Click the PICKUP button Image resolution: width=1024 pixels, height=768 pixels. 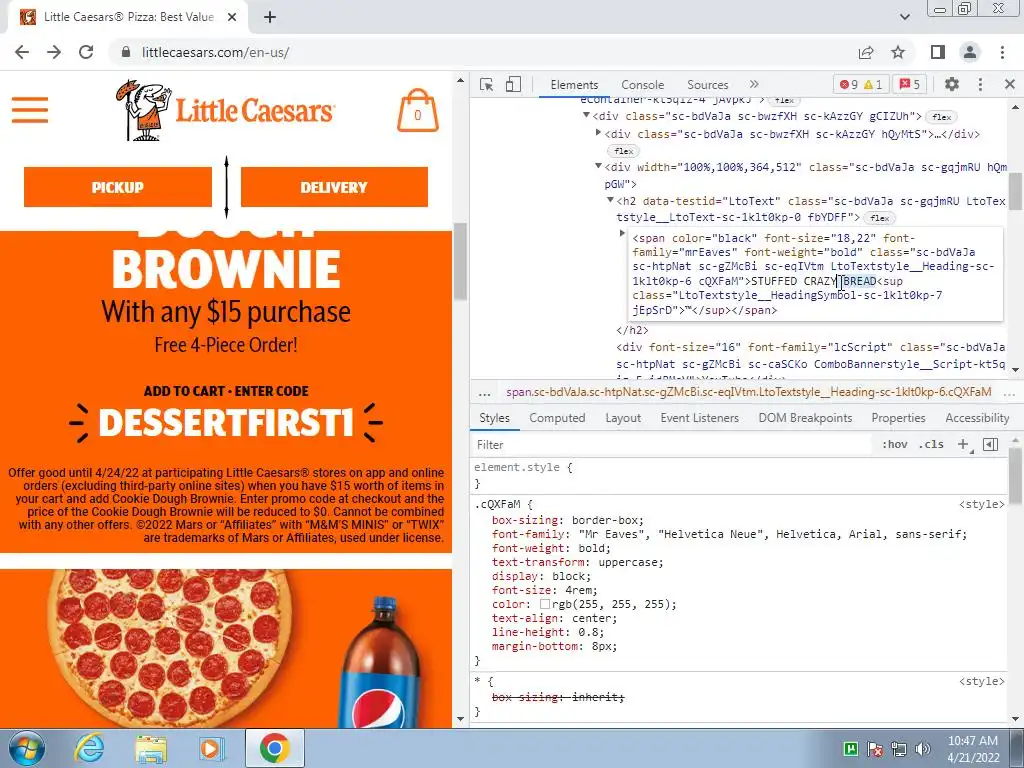(118, 187)
